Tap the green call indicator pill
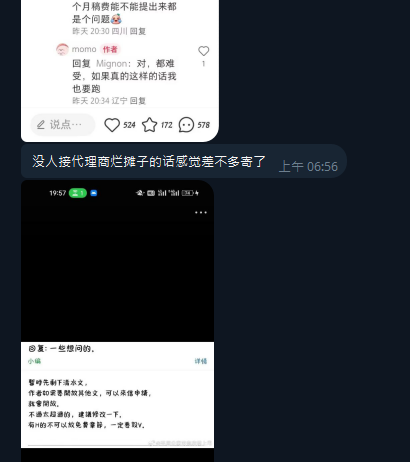The image size is (410, 462). 78,193
